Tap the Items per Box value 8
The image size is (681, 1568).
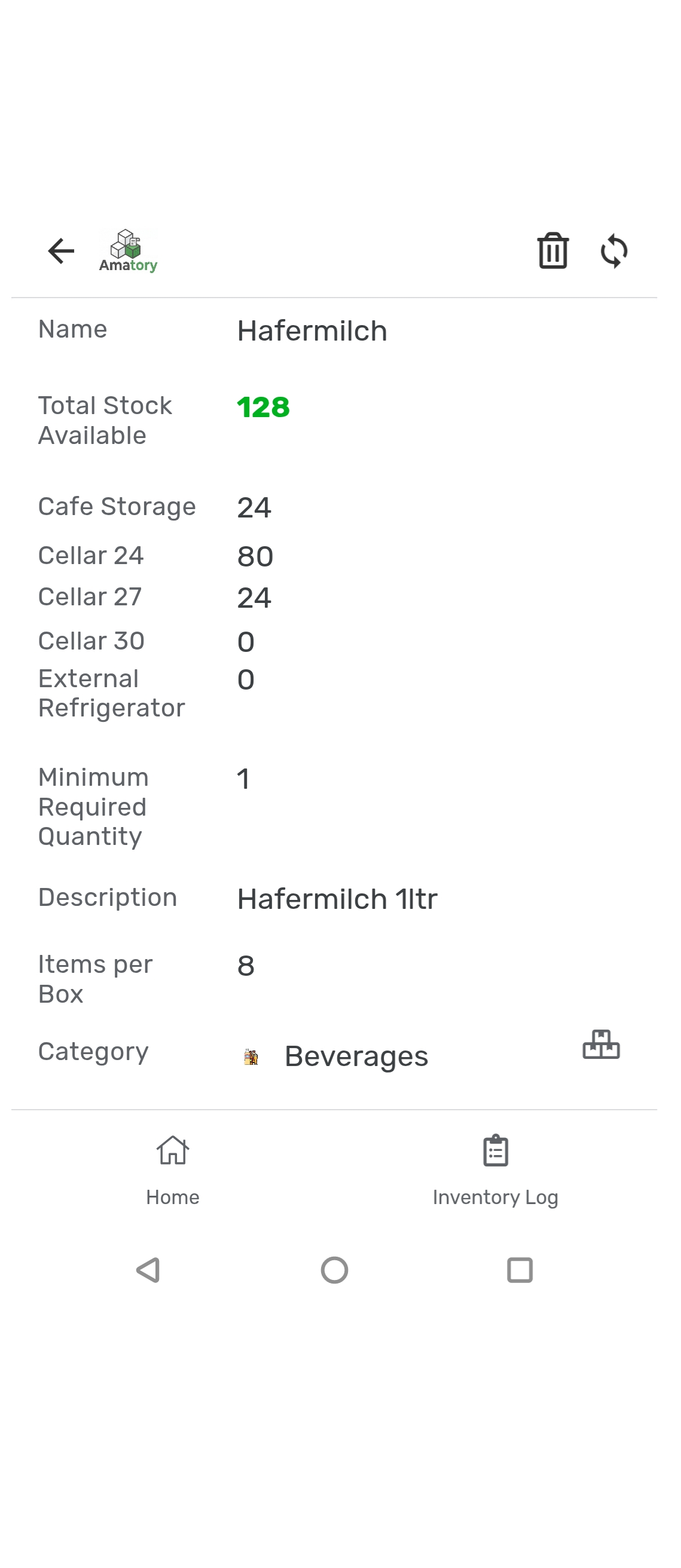[x=246, y=966]
